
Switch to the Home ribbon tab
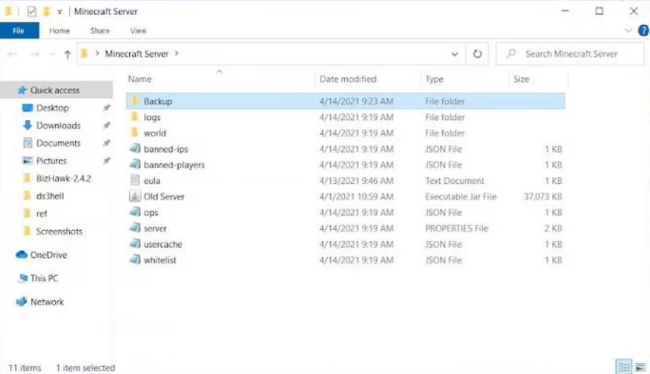tap(59, 31)
